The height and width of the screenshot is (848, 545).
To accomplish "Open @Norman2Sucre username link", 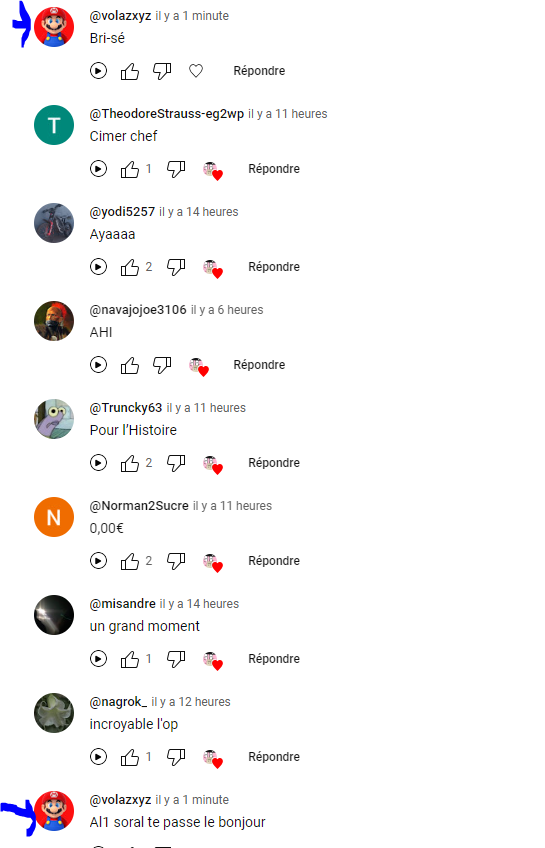I will tap(139, 506).
